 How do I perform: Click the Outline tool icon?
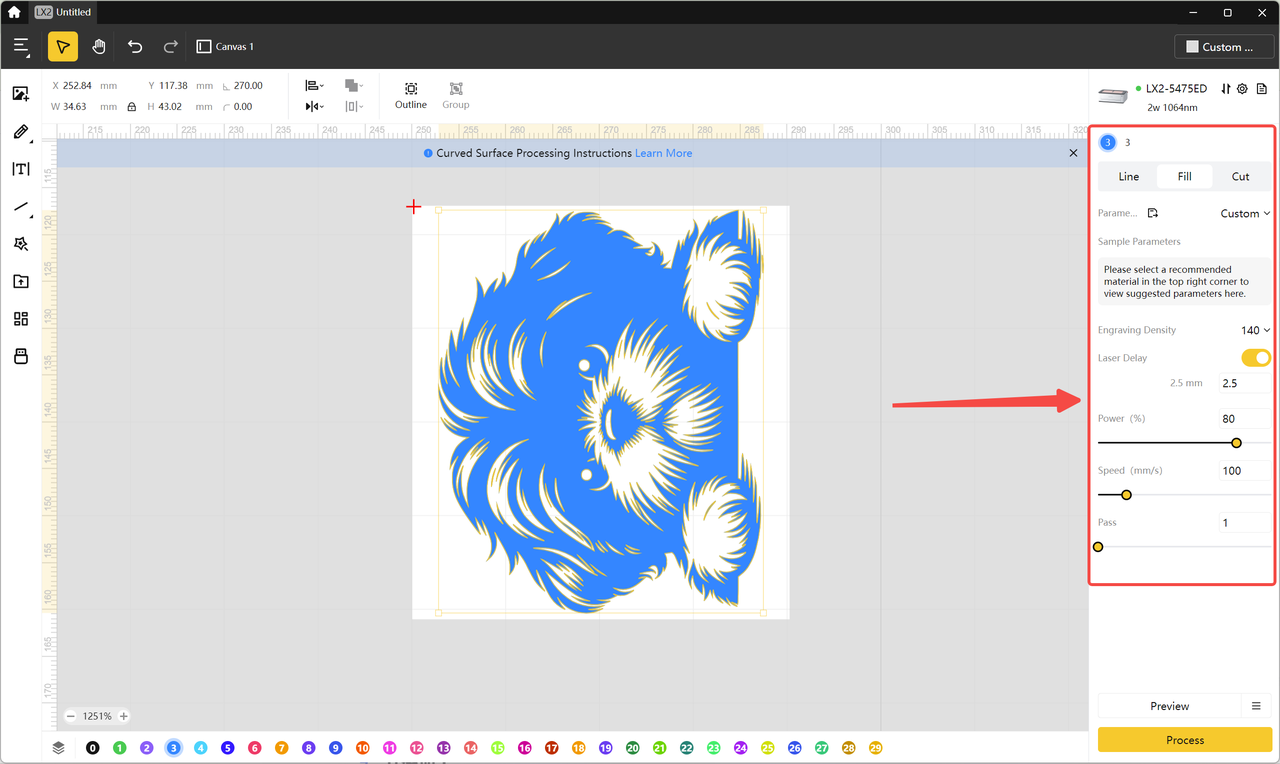tap(410, 89)
